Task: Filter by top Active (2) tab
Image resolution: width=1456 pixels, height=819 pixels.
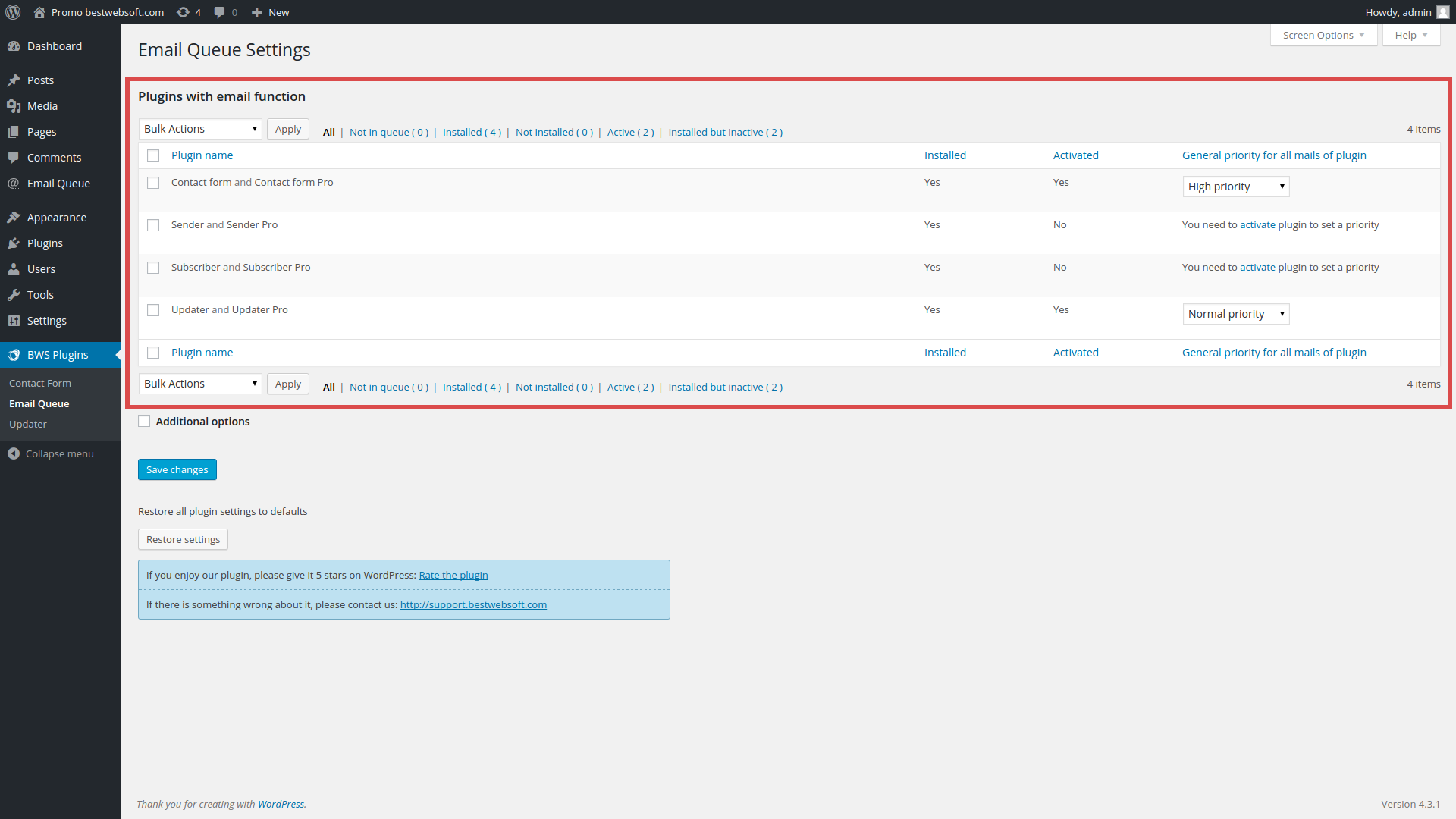Action: pos(630,132)
